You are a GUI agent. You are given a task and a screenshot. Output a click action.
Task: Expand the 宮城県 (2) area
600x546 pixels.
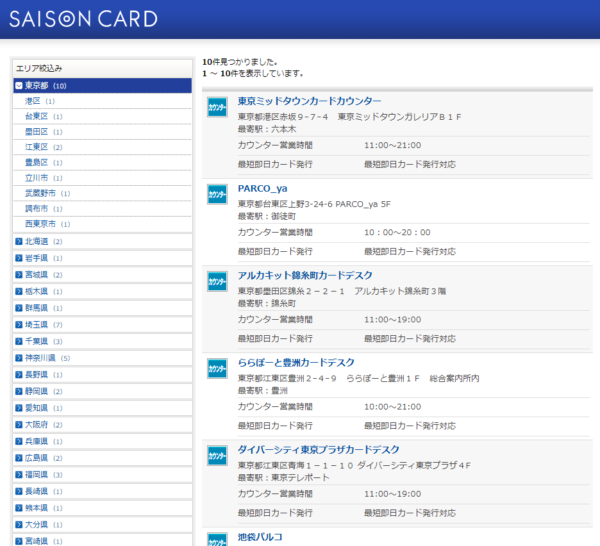point(103,275)
